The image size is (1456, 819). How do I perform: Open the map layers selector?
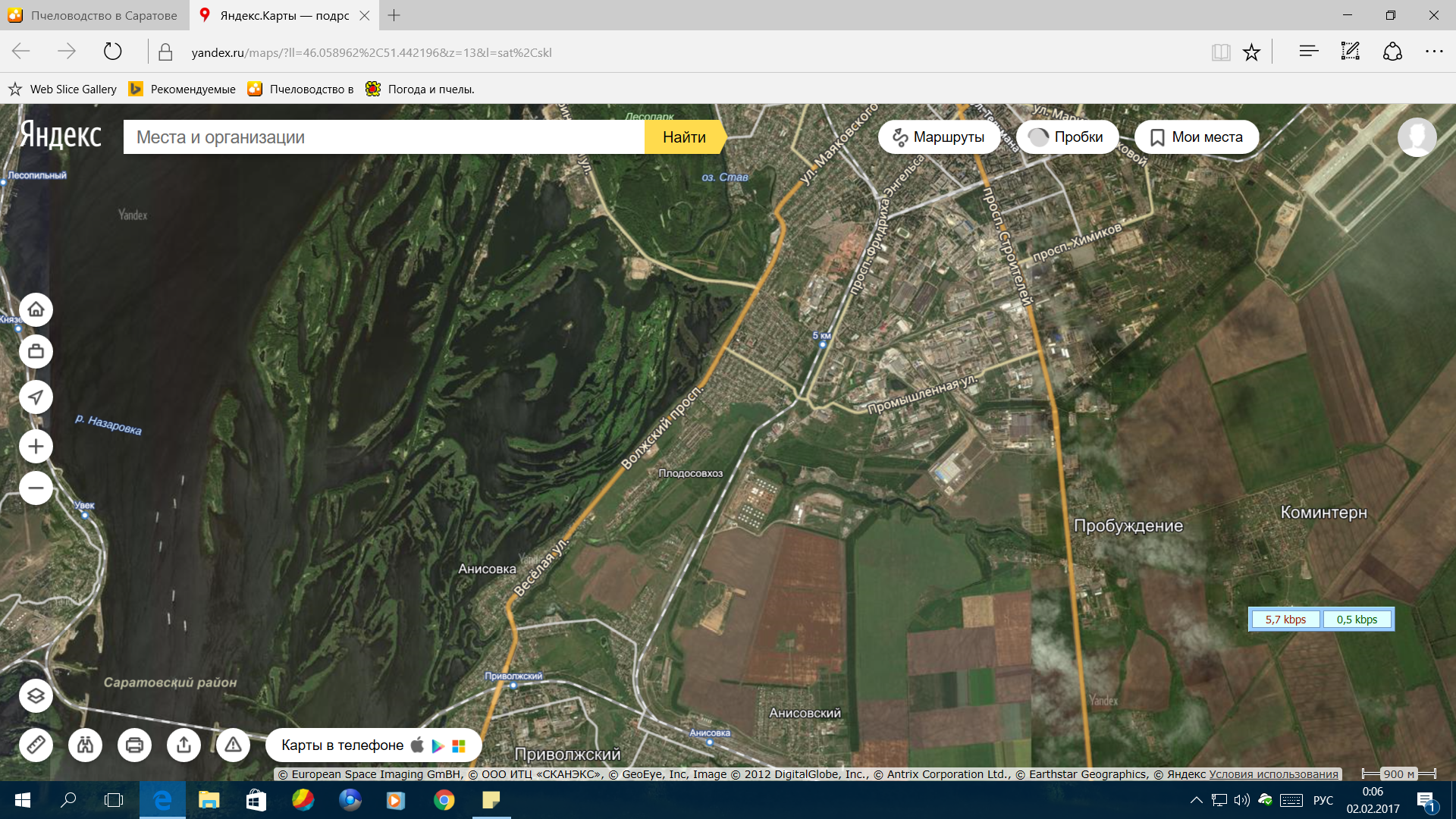click(36, 695)
